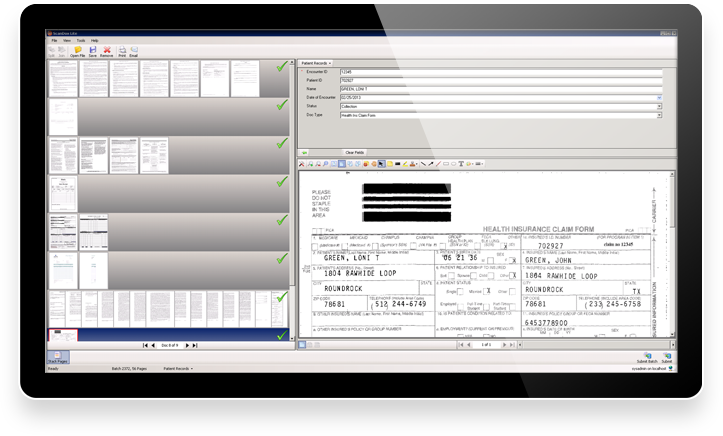Toggle the green checkmark on first document row
Viewport: 723px width, 436px height.
click(281, 68)
